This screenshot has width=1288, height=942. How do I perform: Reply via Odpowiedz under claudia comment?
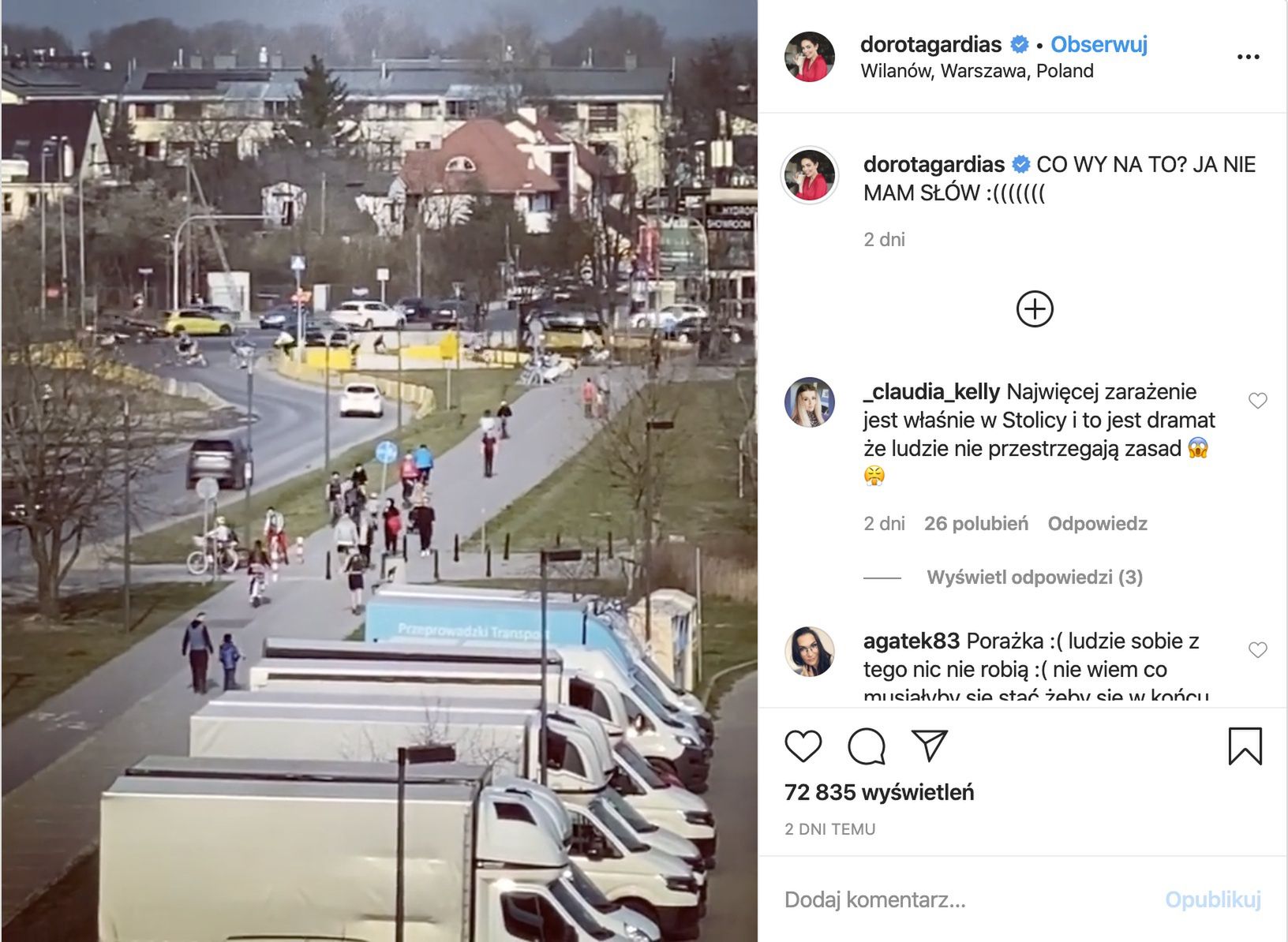[1097, 524]
